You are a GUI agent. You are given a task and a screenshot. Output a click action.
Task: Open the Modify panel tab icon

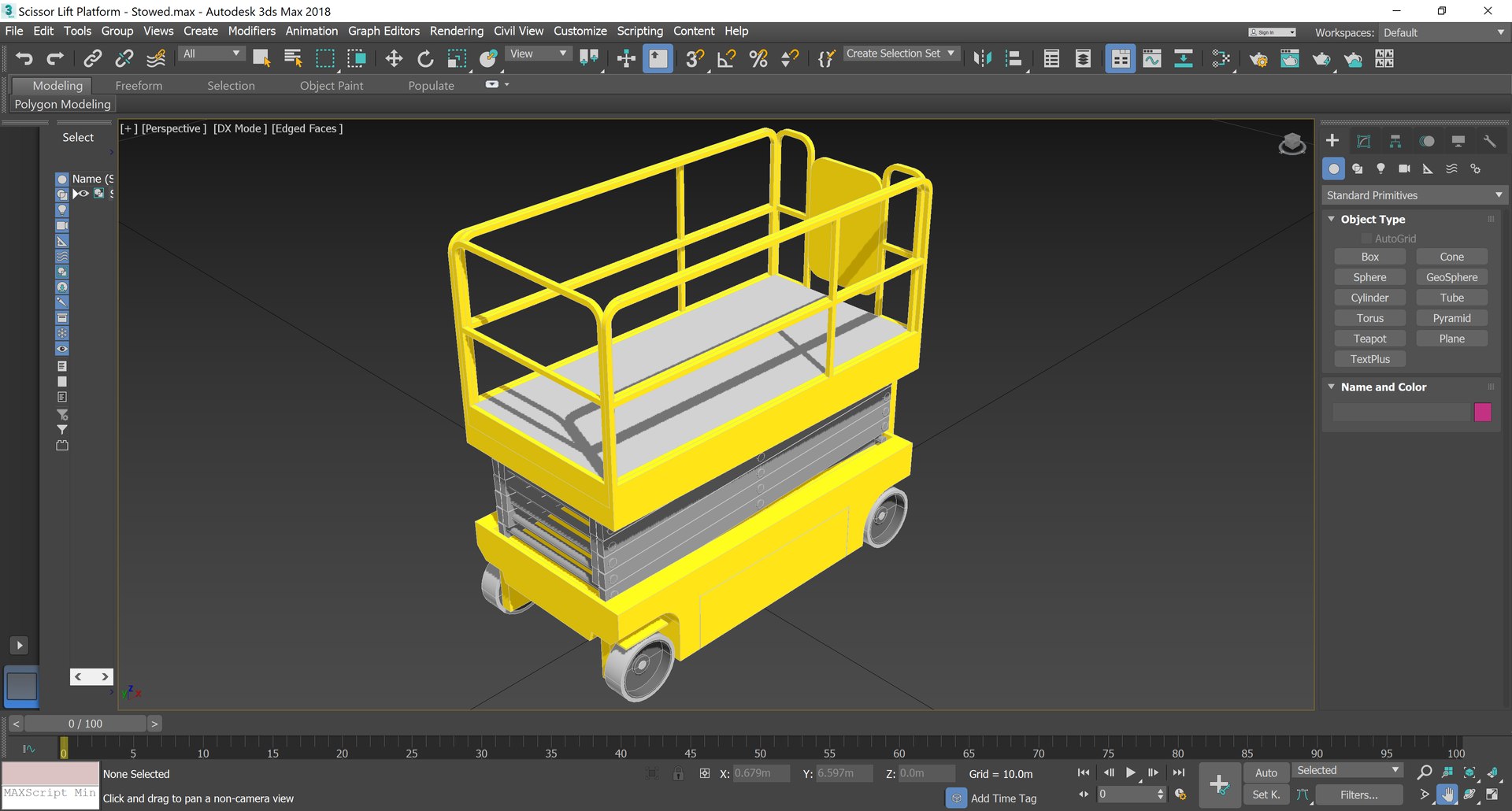pos(1364,141)
